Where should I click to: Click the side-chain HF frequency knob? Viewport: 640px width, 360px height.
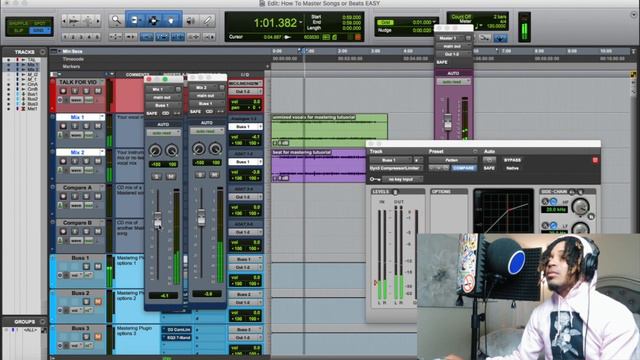580,207
